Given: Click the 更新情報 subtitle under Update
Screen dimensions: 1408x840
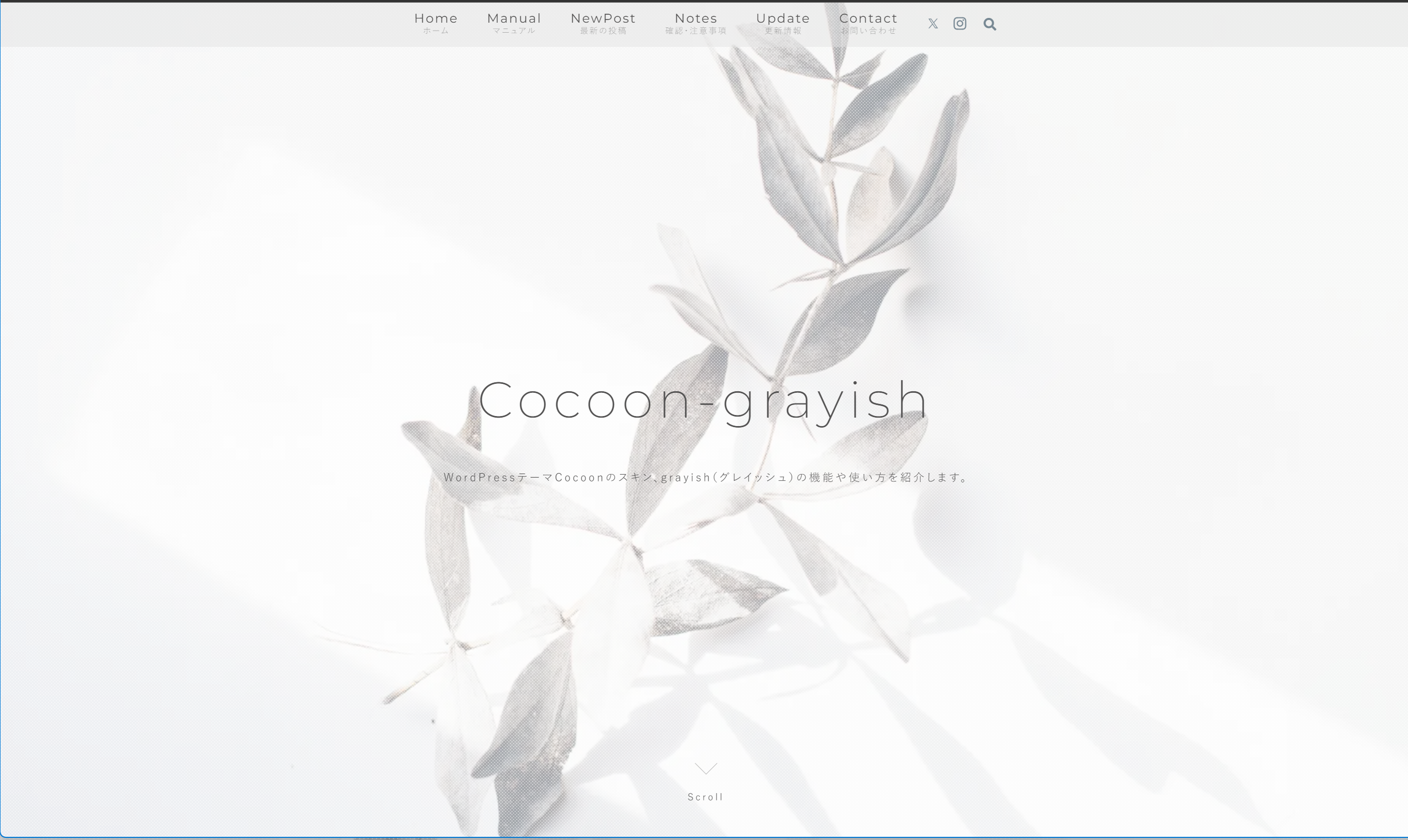Looking at the screenshot, I should coord(783,31).
